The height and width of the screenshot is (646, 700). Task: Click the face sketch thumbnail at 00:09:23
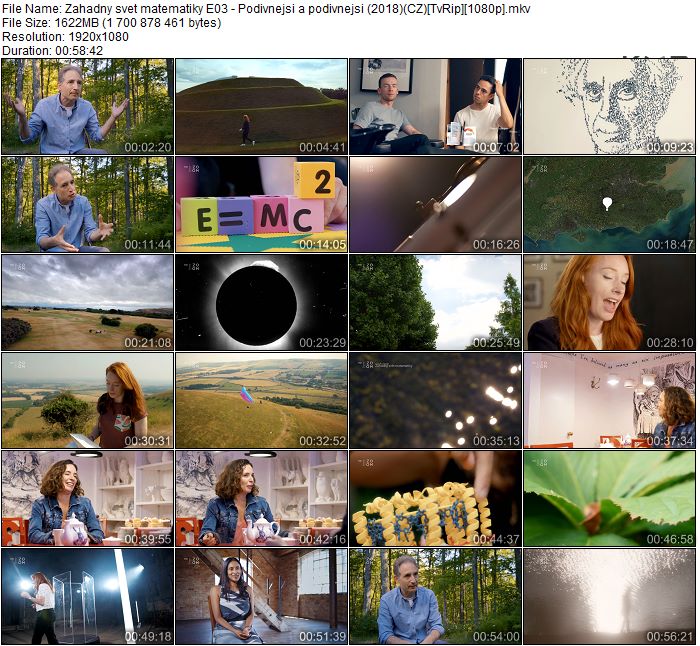click(x=609, y=106)
